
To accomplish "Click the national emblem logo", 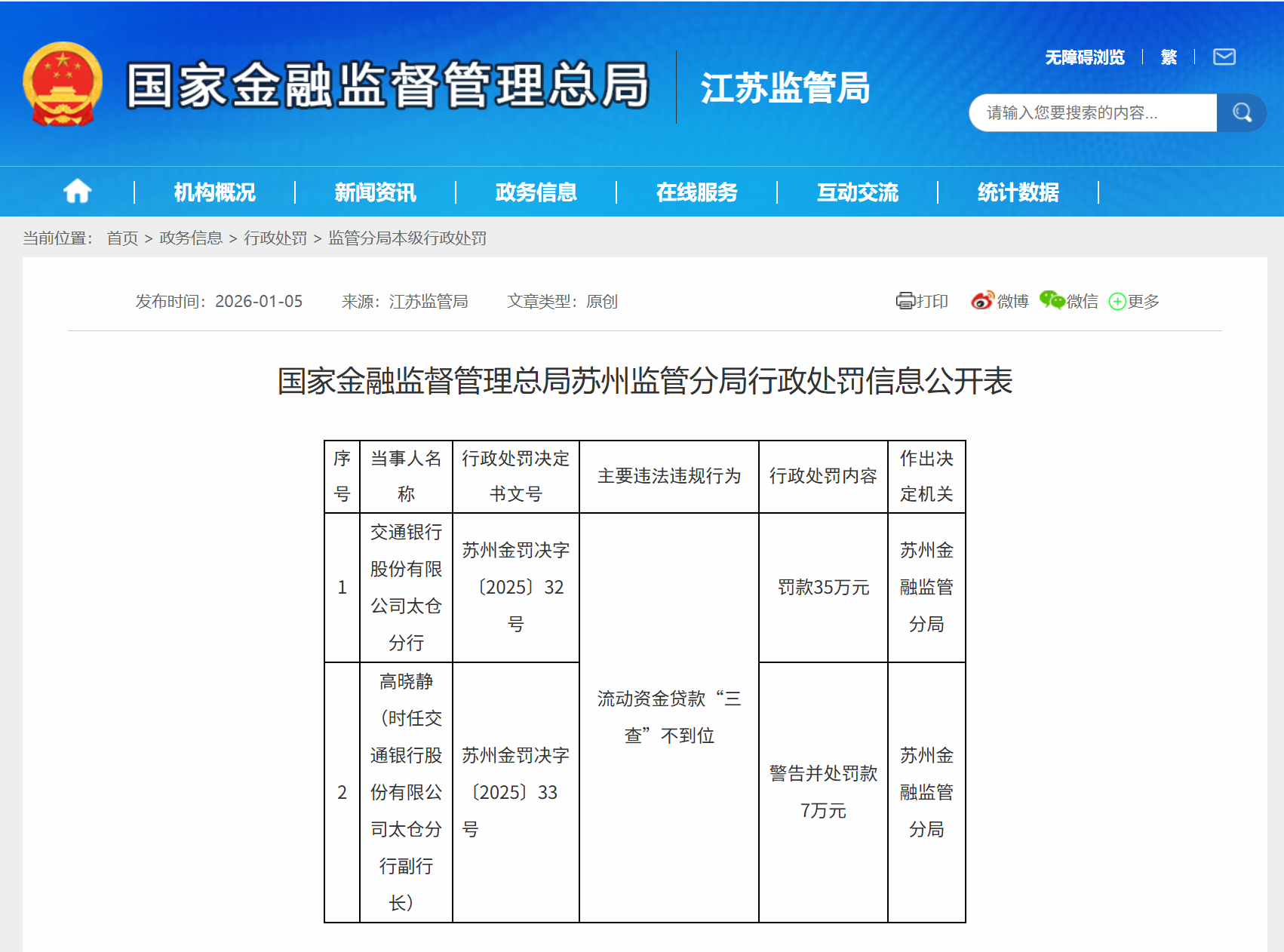I will [x=63, y=84].
